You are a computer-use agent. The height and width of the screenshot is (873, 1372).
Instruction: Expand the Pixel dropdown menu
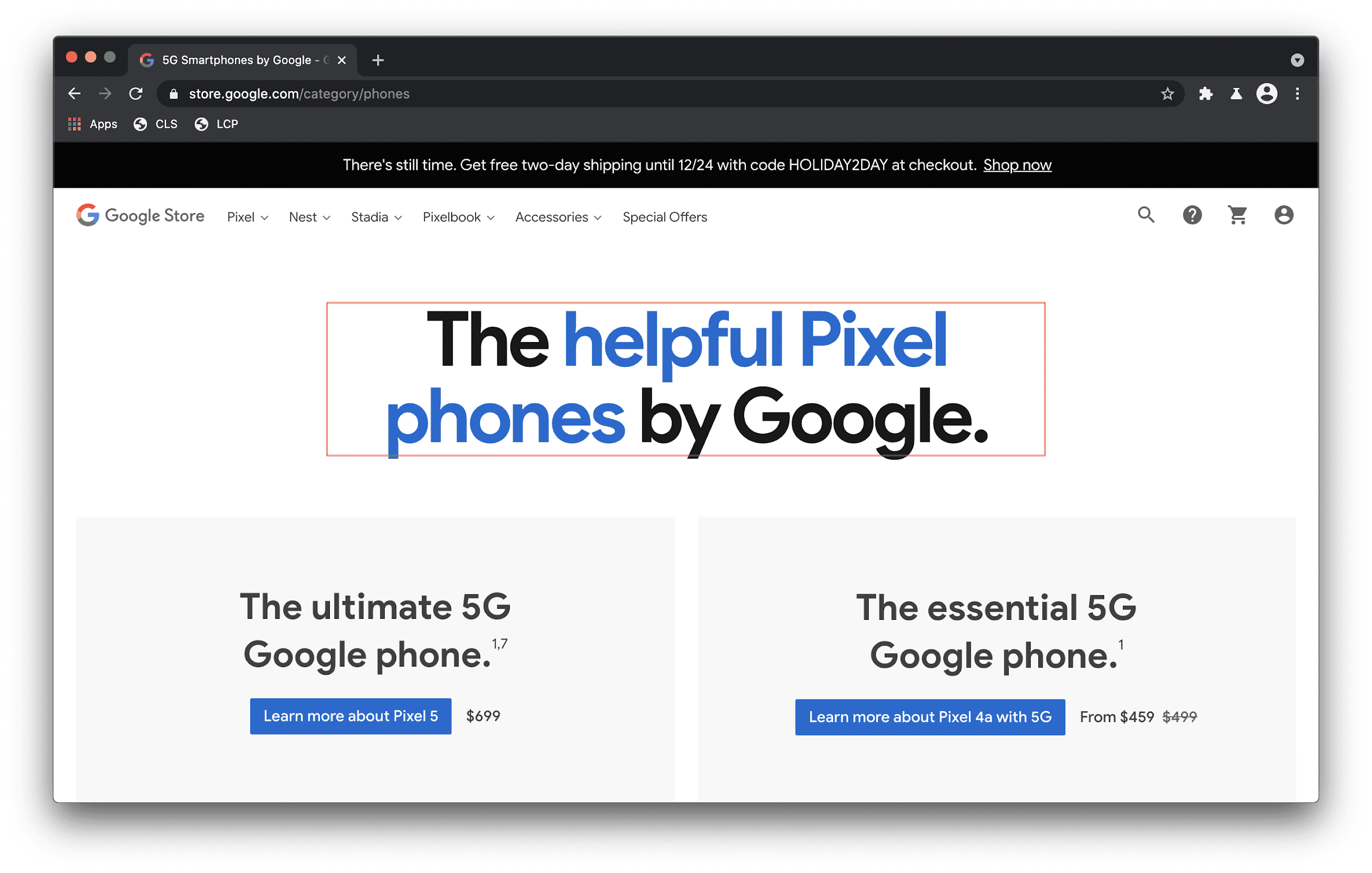[247, 217]
